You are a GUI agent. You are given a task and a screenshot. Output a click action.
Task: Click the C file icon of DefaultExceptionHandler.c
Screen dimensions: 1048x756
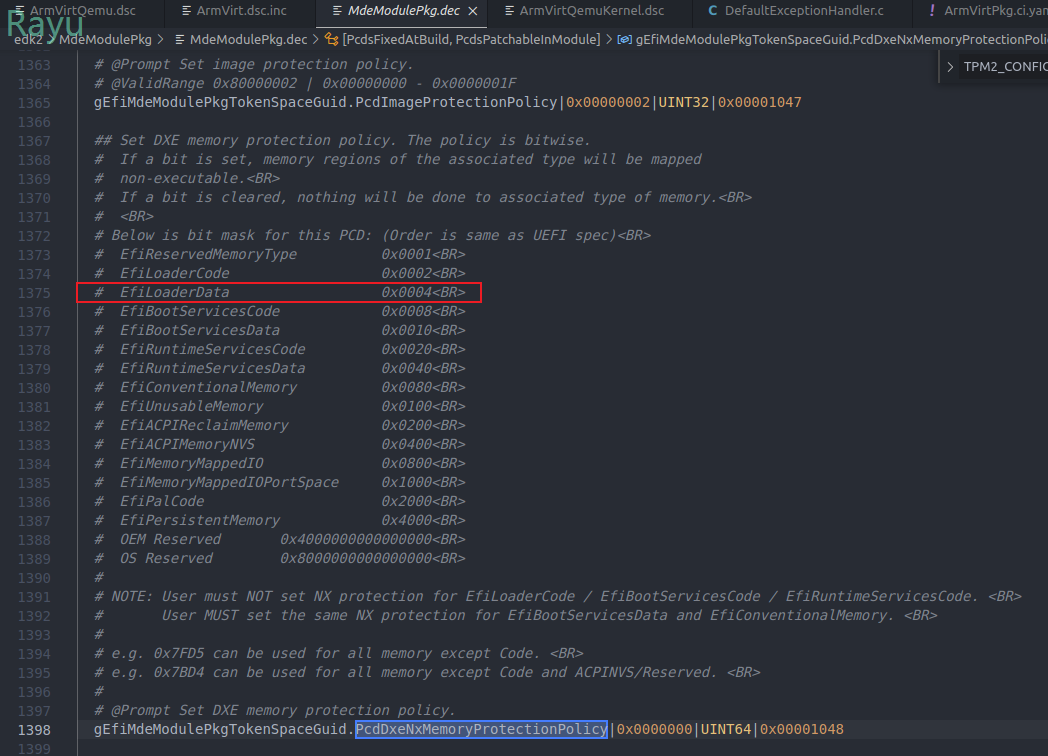pyautogui.click(x=712, y=11)
